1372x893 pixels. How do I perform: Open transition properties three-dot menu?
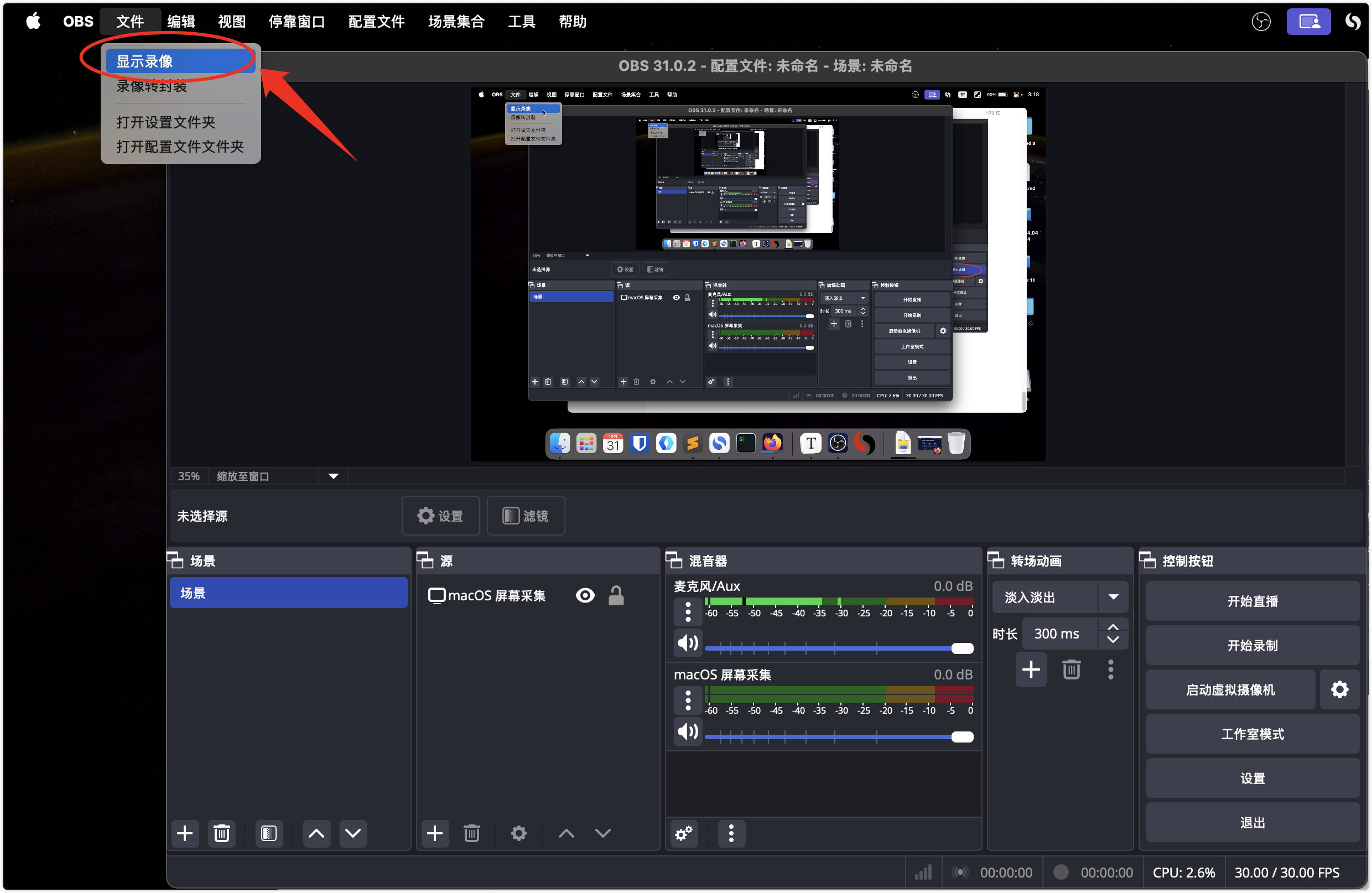point(1111,669)
